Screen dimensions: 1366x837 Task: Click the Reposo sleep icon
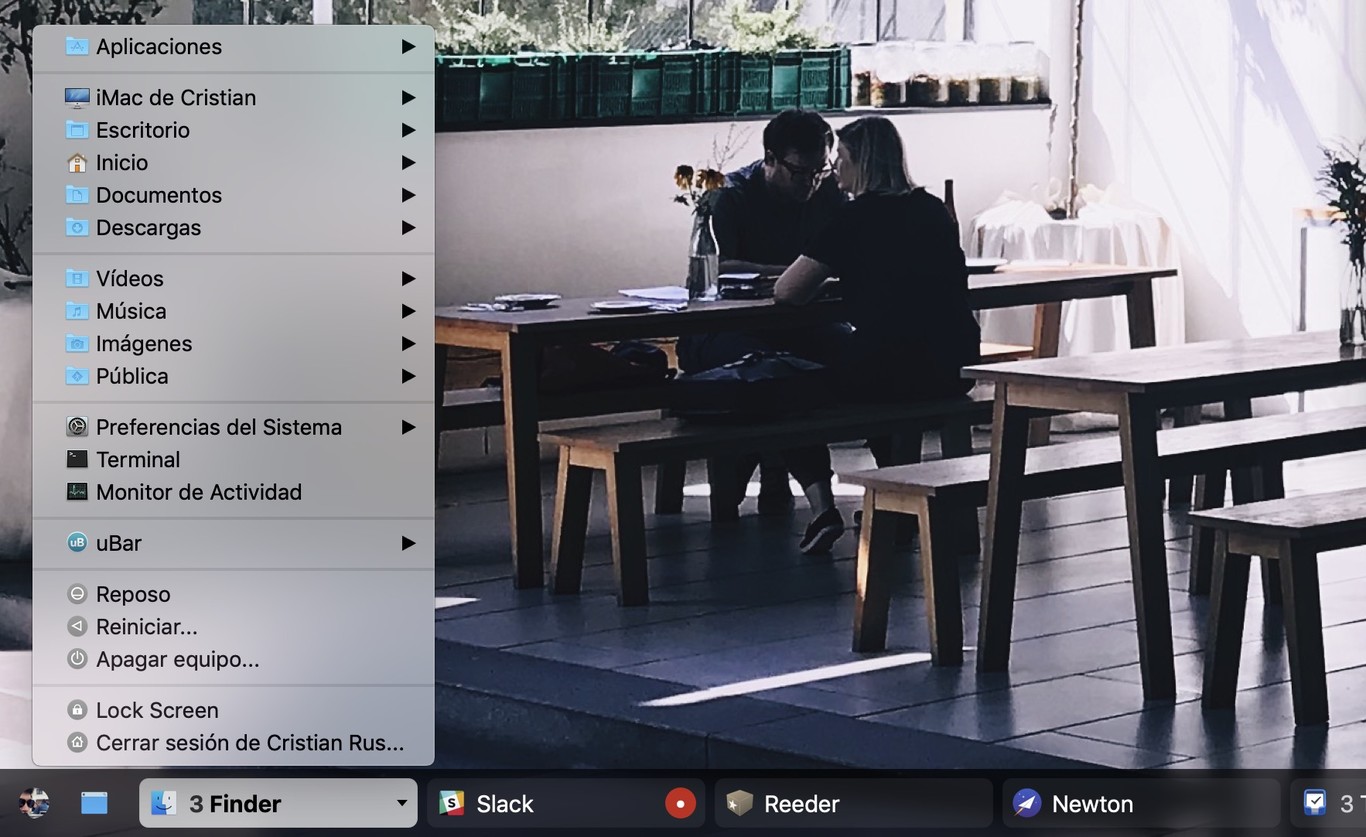75,594
